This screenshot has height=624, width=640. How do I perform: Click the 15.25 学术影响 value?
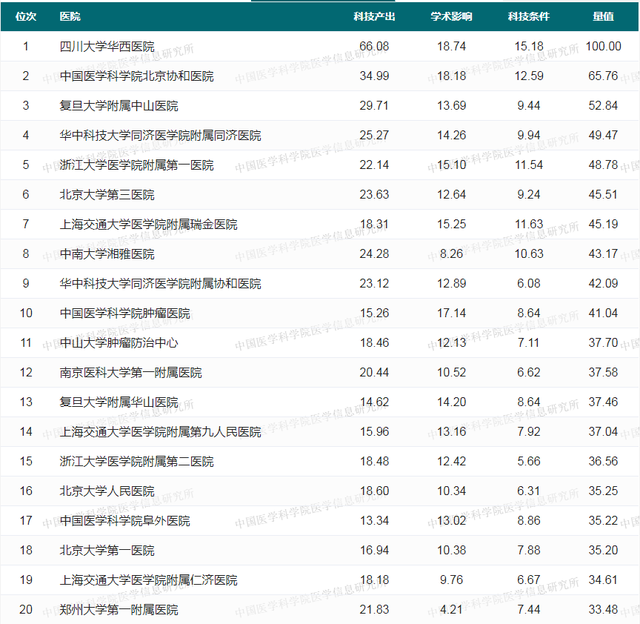451,224
